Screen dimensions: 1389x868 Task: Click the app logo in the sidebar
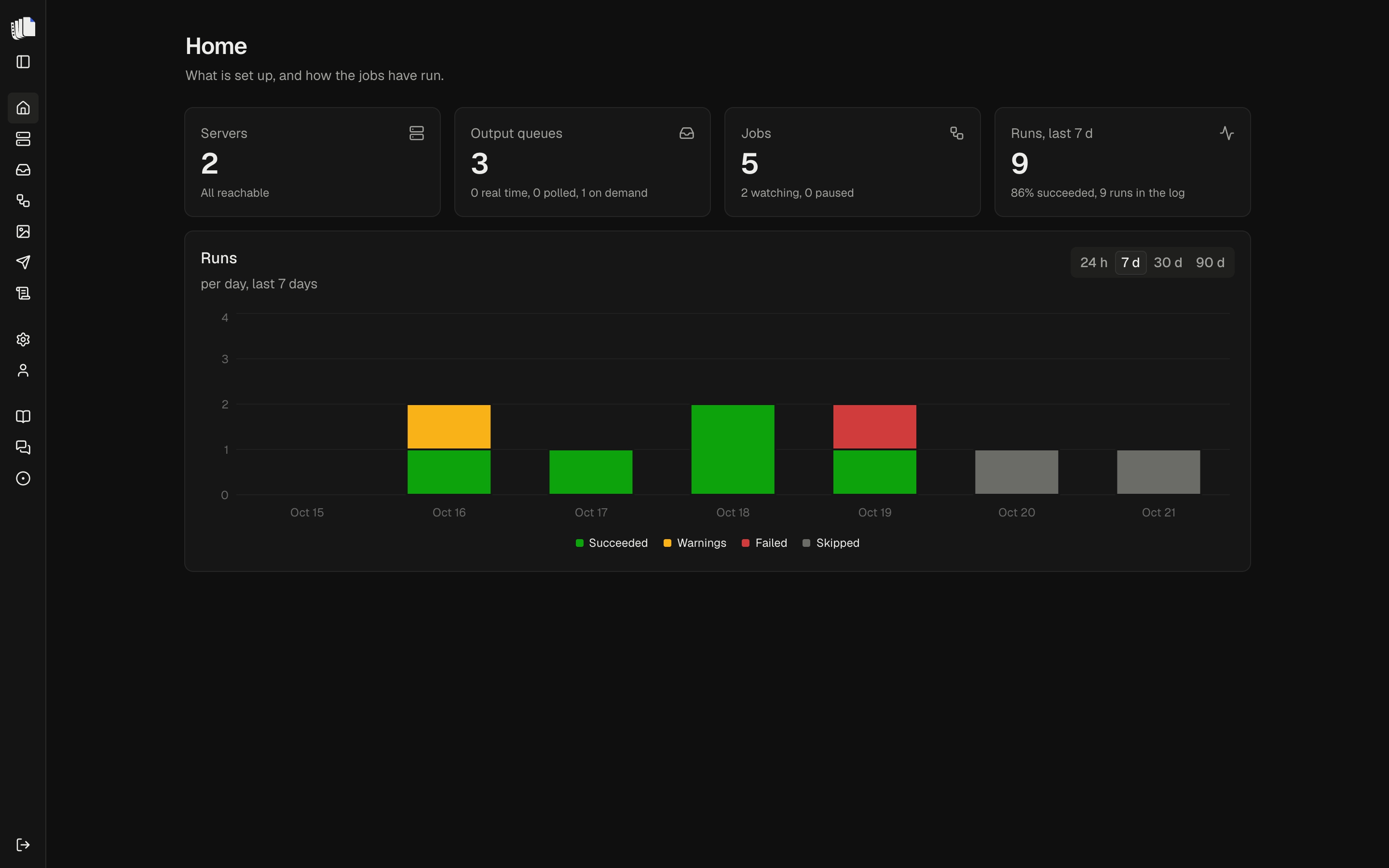pyautogui.click(x=23, y=27)
